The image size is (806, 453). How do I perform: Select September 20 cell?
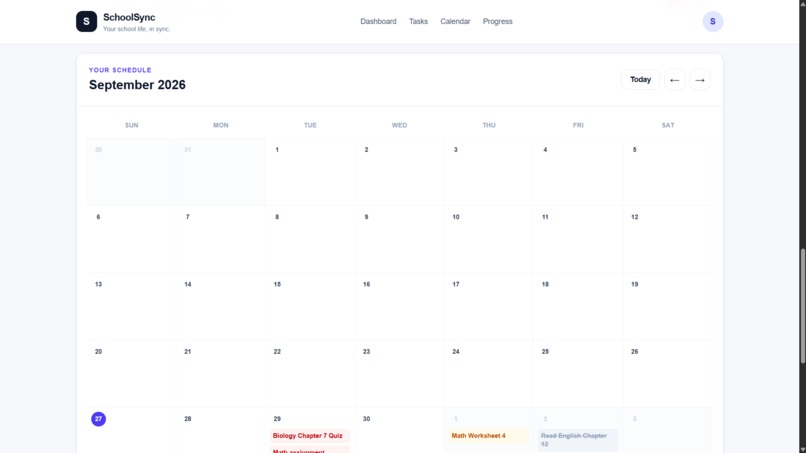132,374
